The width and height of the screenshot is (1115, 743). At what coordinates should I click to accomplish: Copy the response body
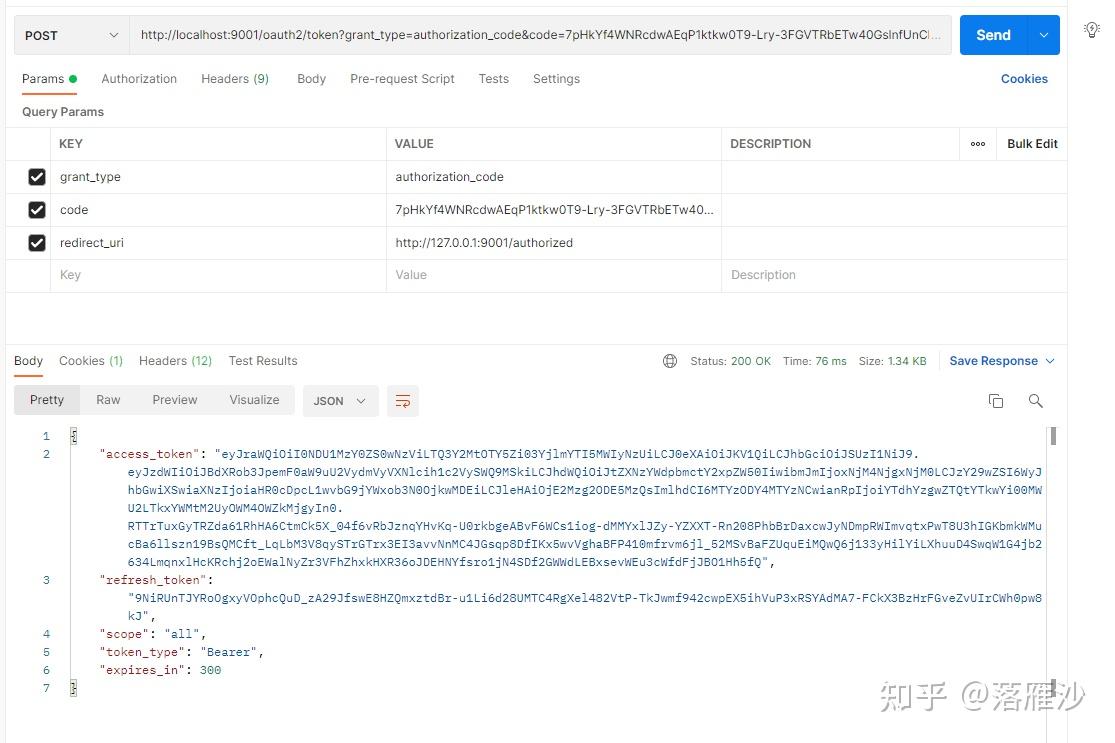click(x=996, y=400)
